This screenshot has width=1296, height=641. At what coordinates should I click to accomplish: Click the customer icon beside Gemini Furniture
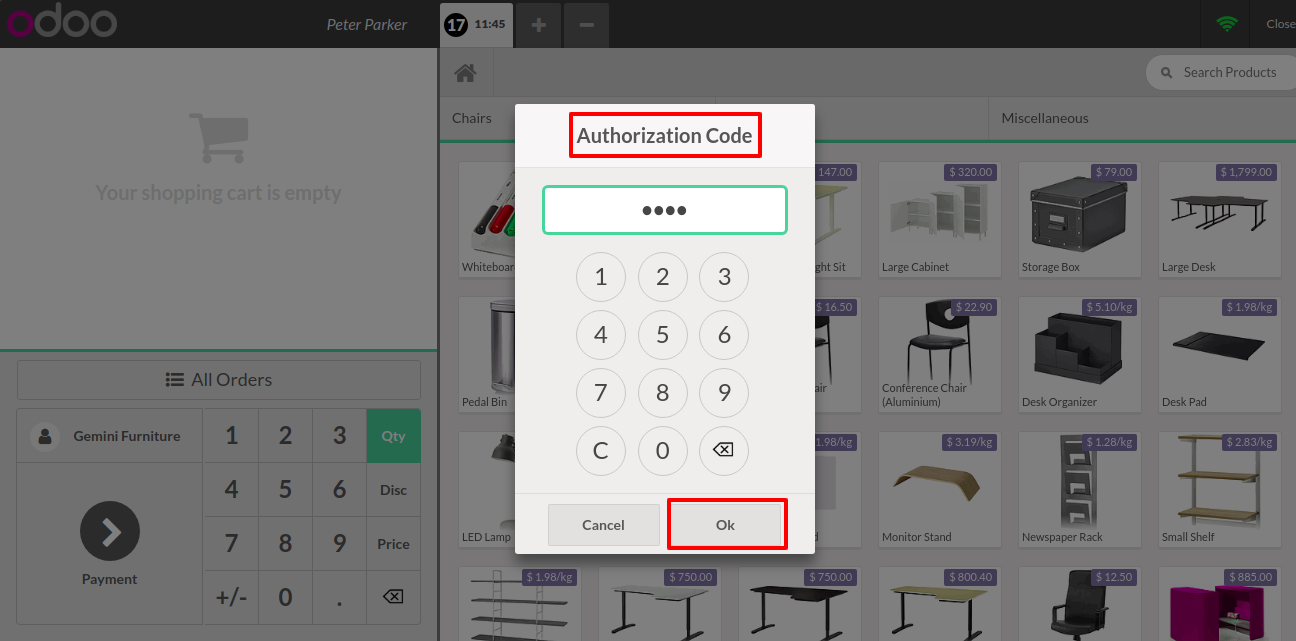[x=45, y=436]
